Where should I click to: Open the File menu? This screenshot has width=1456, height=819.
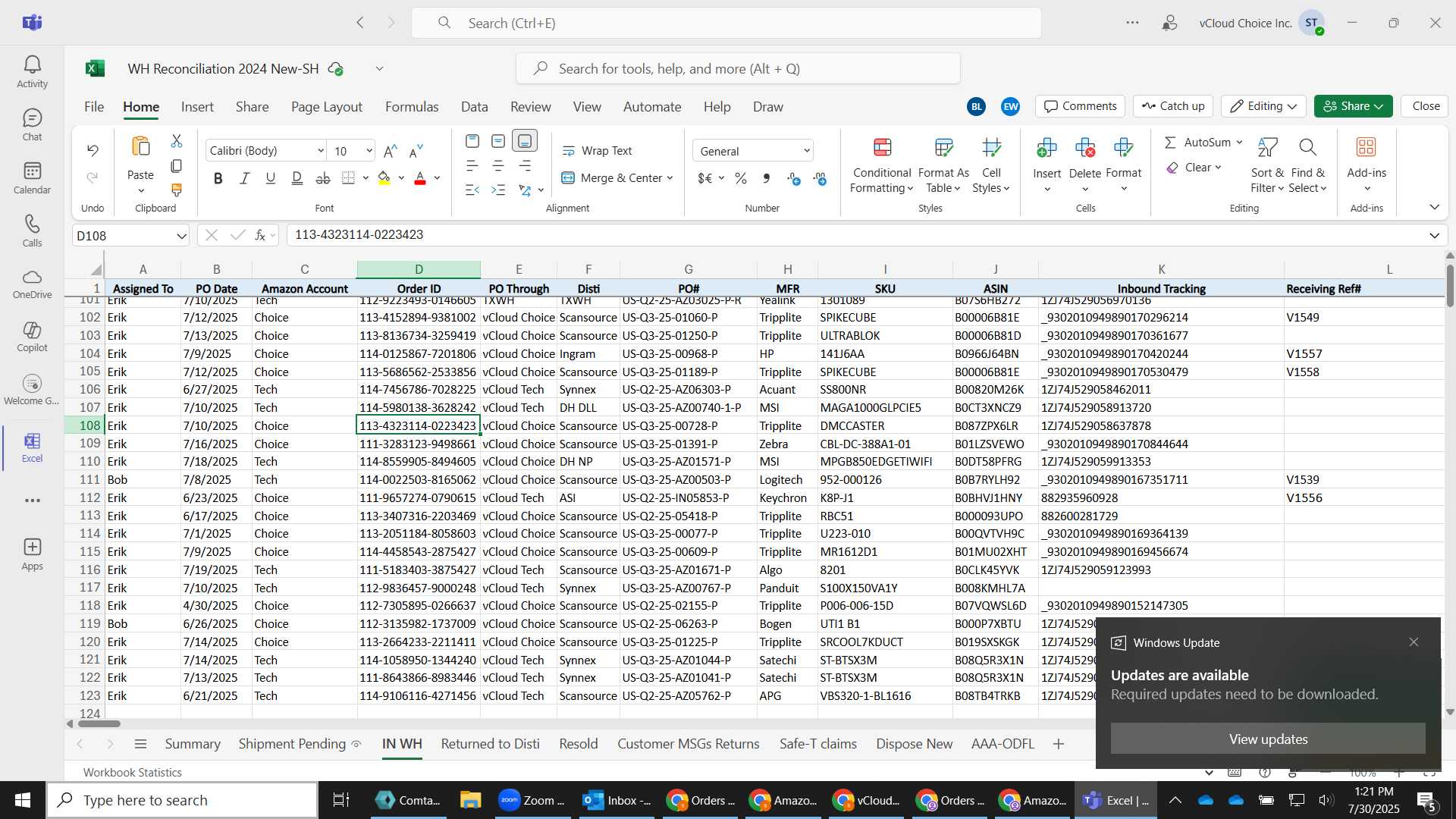pyautogui.click(x=94, y=107)
